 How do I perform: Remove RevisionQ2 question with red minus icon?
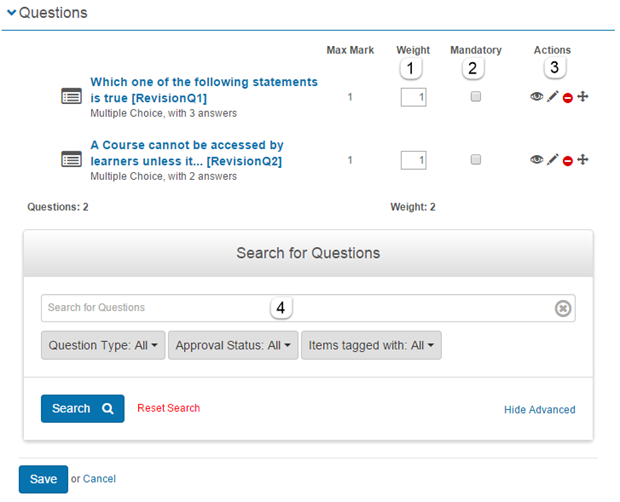568,160
